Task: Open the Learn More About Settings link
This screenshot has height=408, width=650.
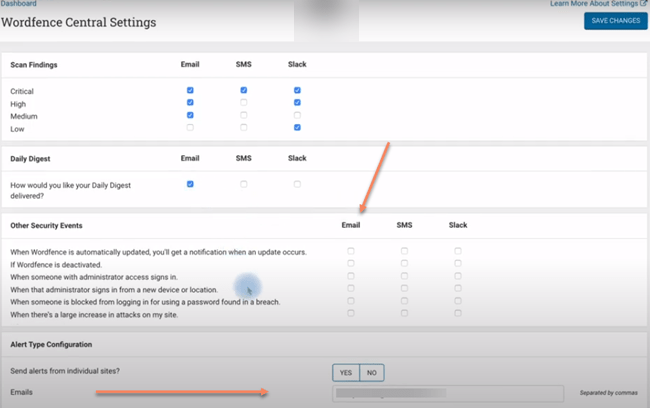Action: (598, 4)
